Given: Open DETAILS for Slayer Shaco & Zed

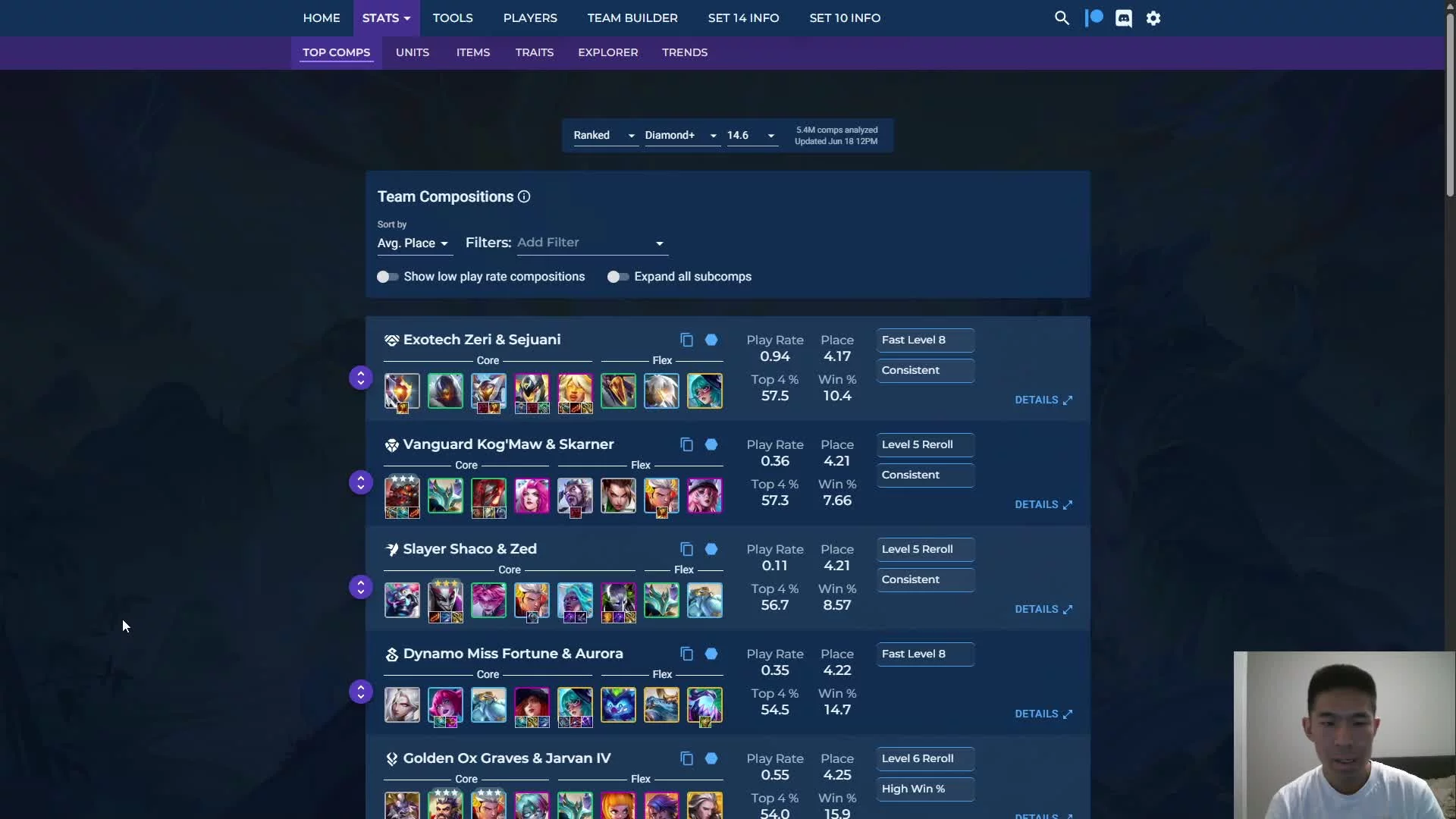Looking at the screenshot, I should coord(1043,610).
